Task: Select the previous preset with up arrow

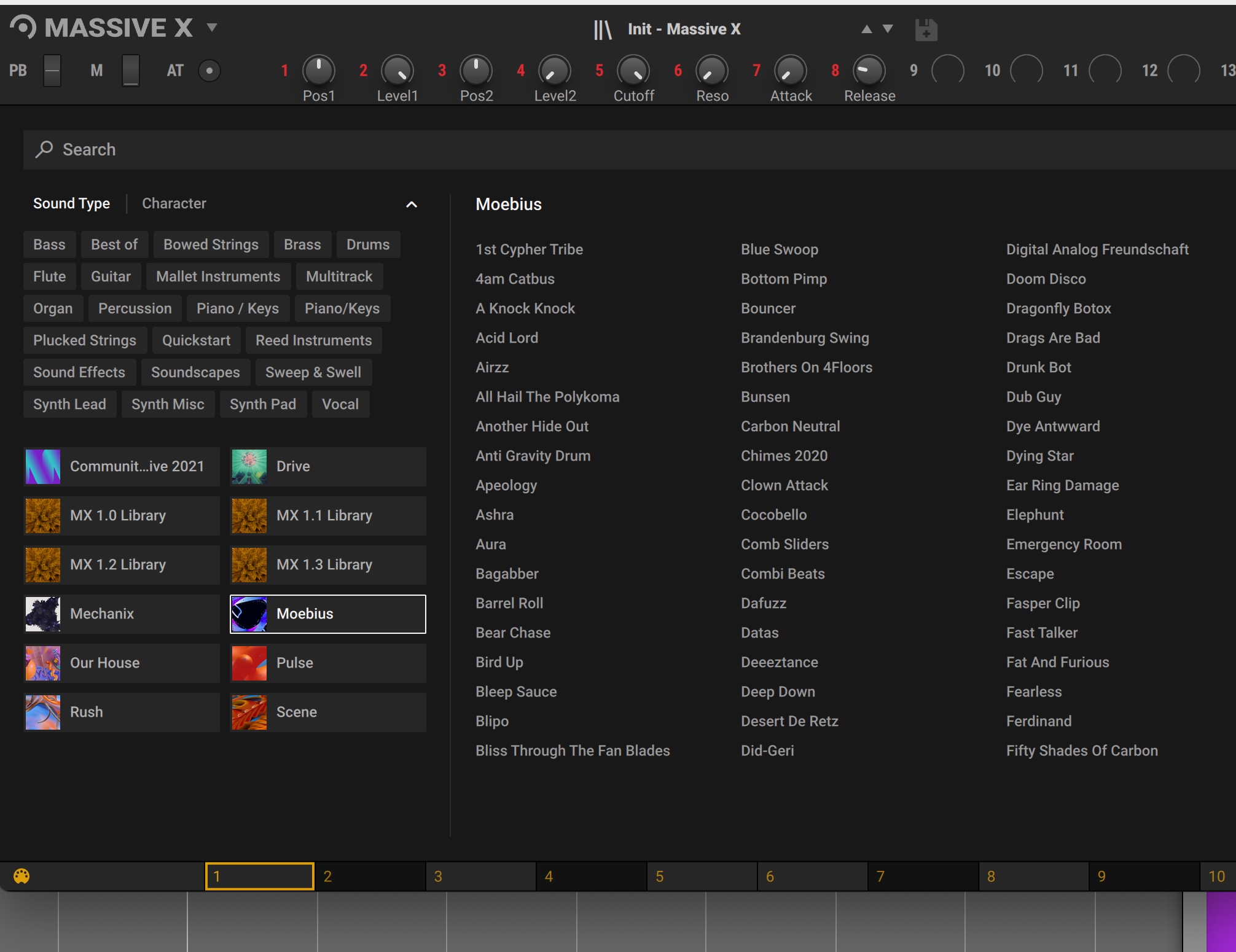Action: 867,29
